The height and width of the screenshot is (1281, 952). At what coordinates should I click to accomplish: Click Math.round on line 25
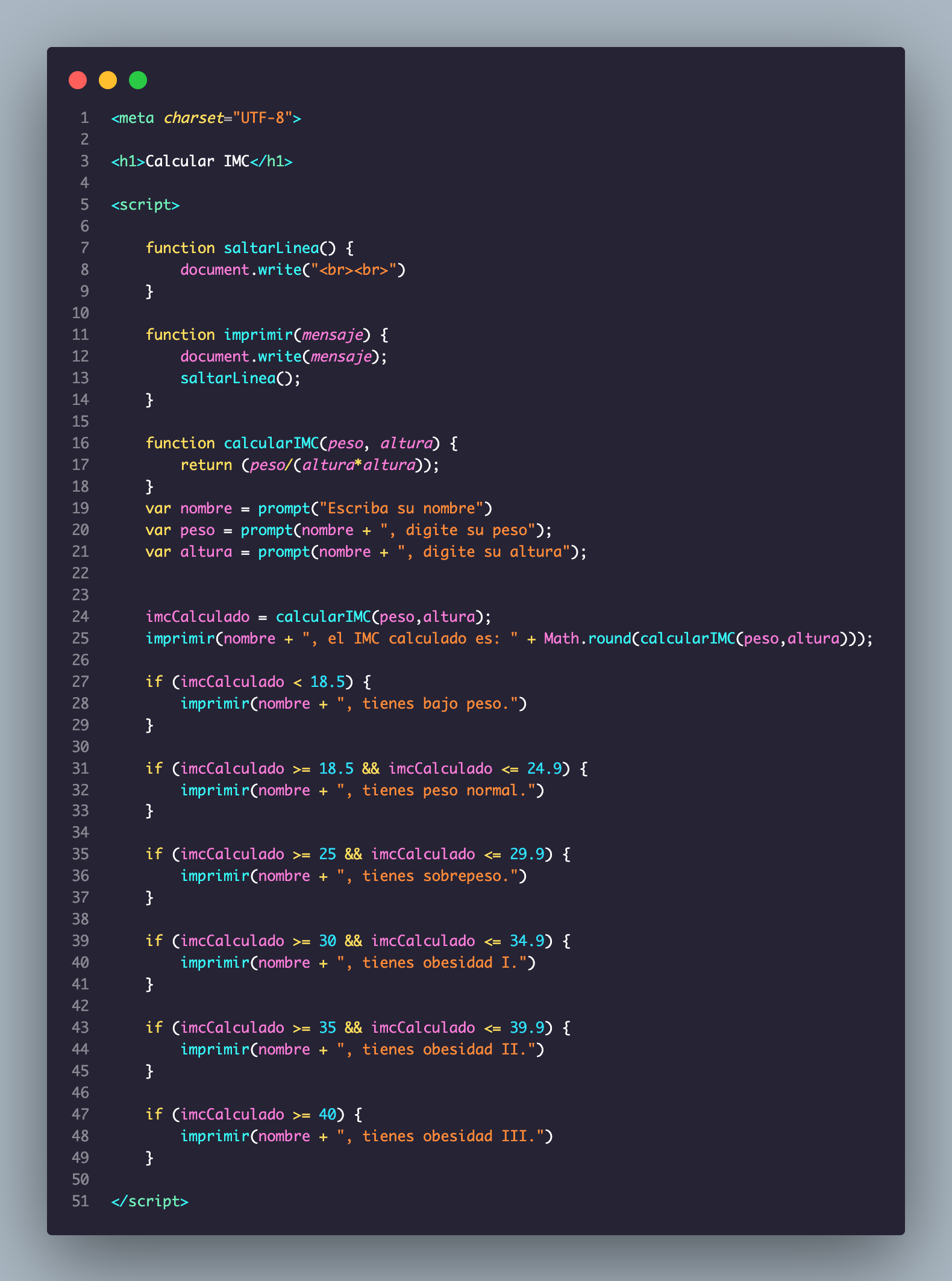pyautogui.click(x=587, y=639)
